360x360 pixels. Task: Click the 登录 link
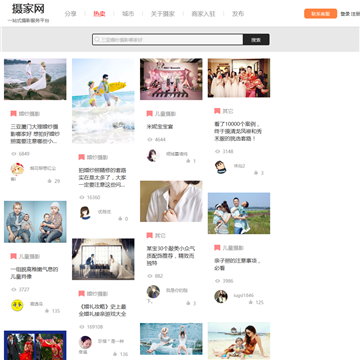(x=345, y=14)
